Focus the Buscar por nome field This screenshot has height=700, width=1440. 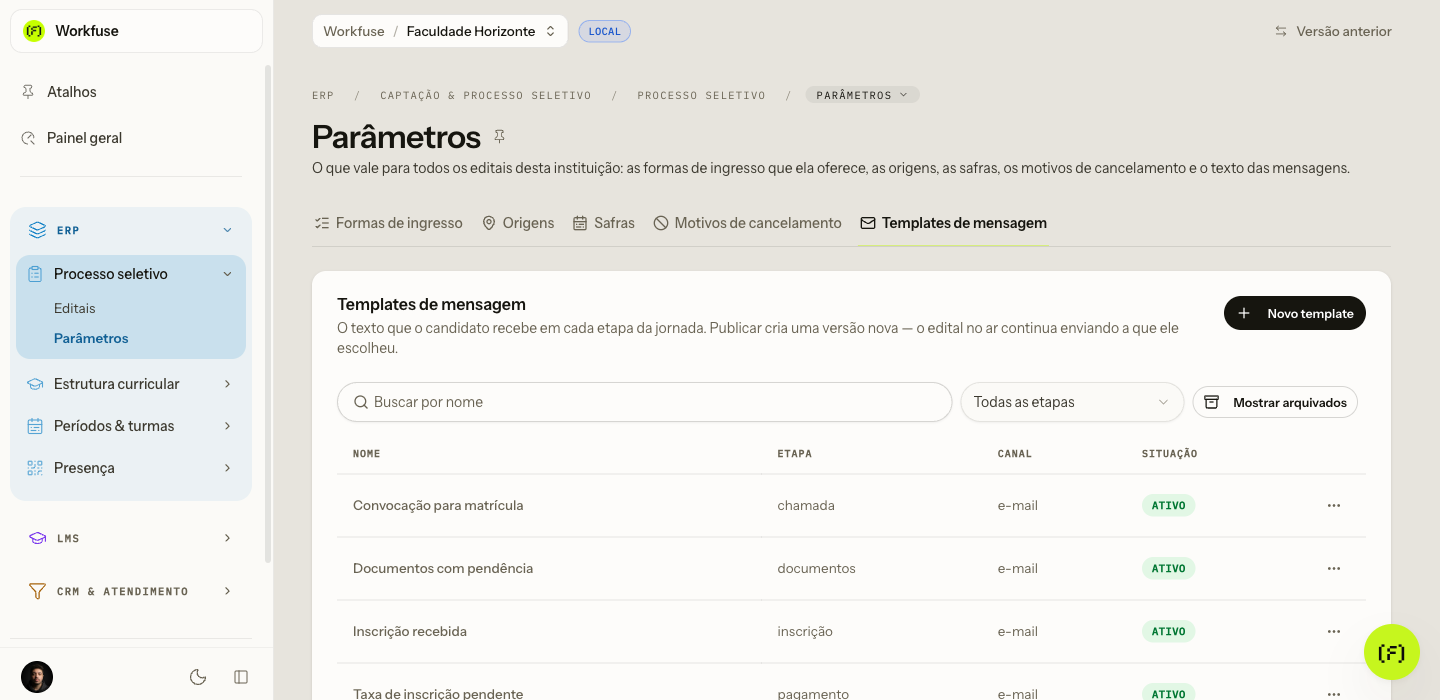pos(645,402)
